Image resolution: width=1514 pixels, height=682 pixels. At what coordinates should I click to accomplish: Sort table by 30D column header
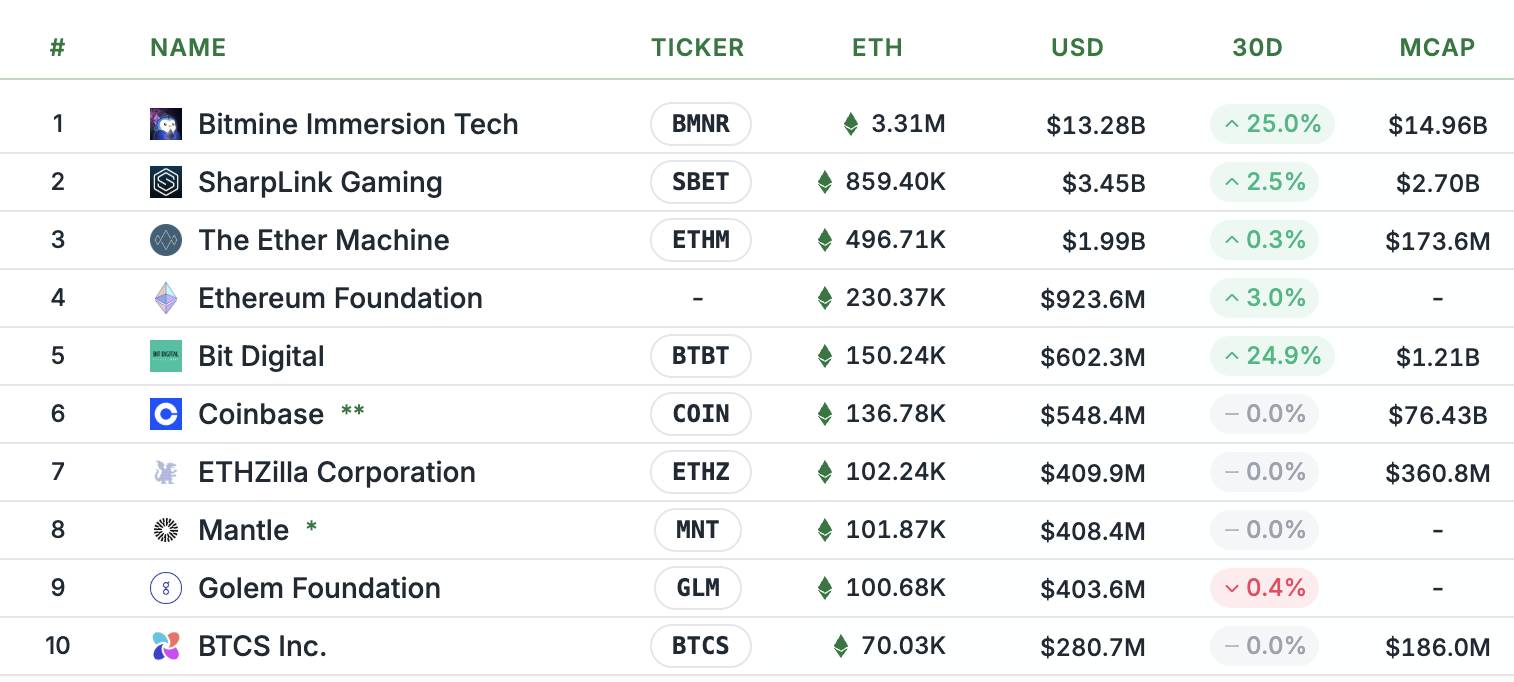tap(1257, 48)
